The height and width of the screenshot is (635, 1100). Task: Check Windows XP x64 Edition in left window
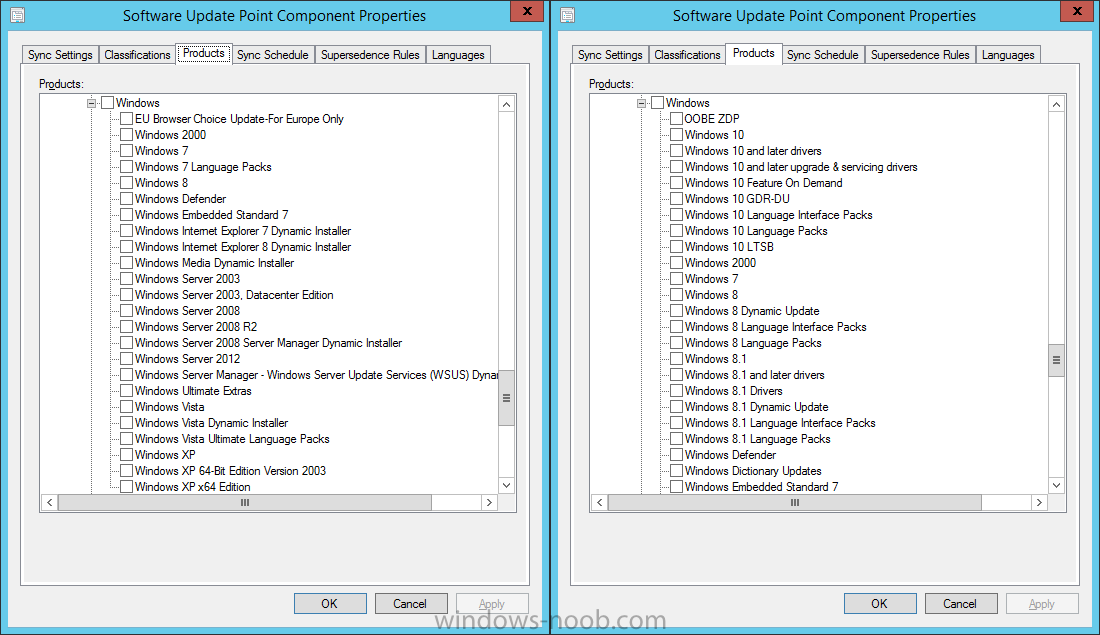126,487
